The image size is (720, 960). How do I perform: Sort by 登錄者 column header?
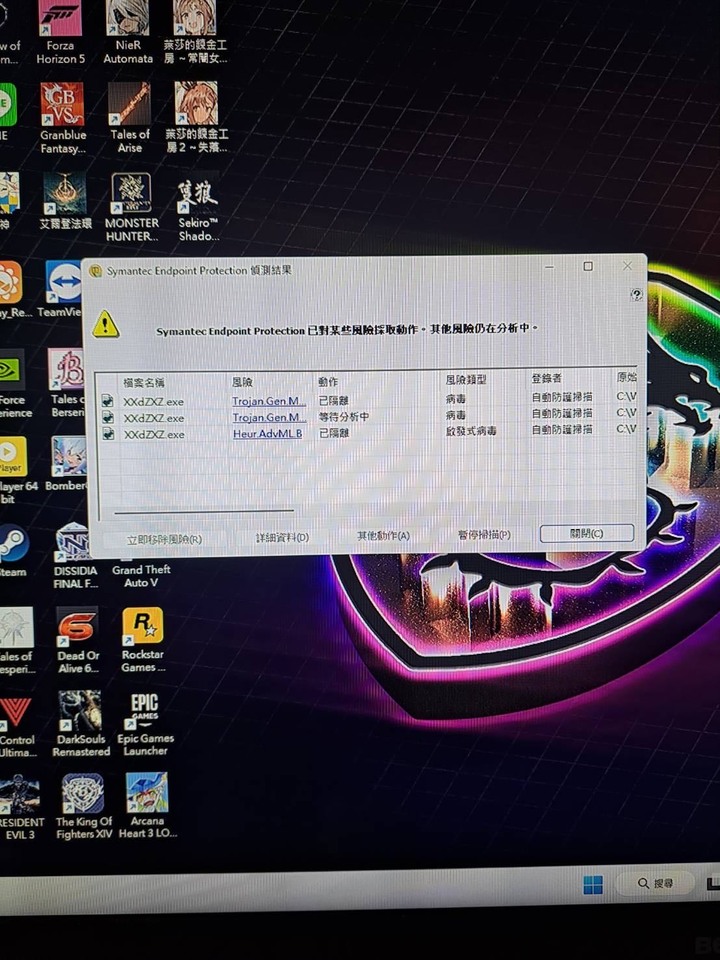pyautogui.click(x=546, y=378)
